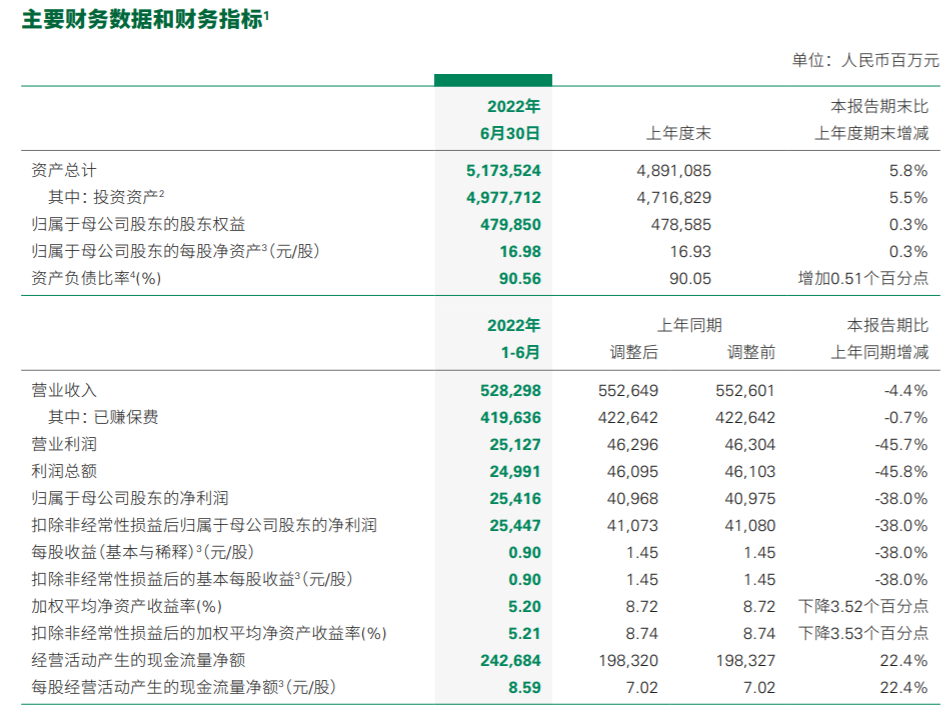The image size is (952, 721).
Task: Click the 资产总计 row label
Action: (x=64, y=171)
